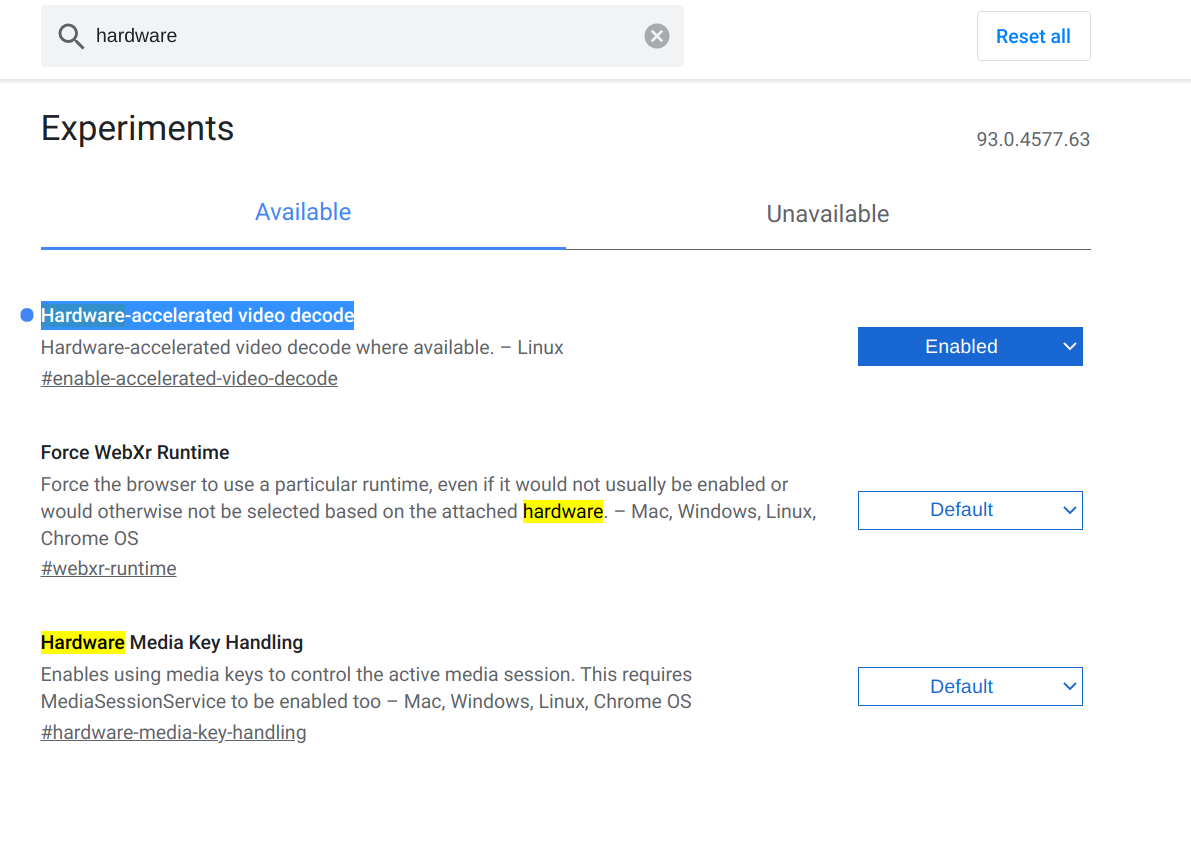The width and height of the screenshot is (1191, 850).
Task: Click the Experiments page heading
Action: tap(137, 129)
